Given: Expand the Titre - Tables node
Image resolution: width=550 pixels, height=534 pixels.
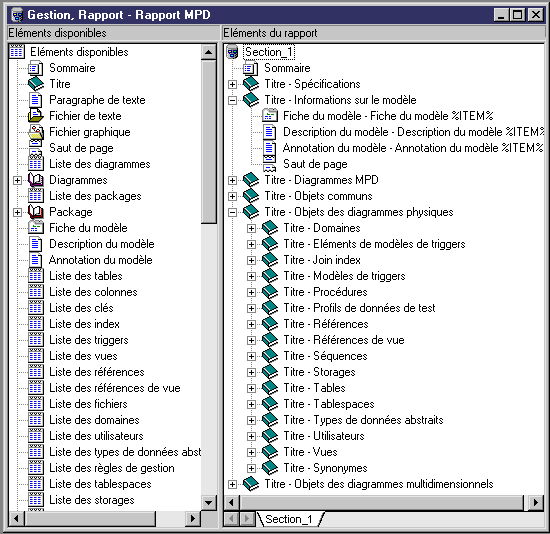Looking at the screenshot, I should click(x=251, y=388).
